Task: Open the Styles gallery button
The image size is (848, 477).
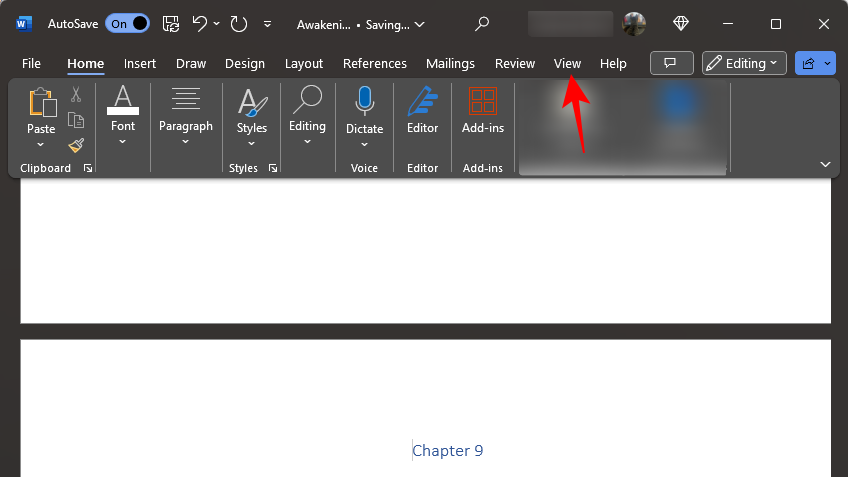Action: [x=251, y=117]
